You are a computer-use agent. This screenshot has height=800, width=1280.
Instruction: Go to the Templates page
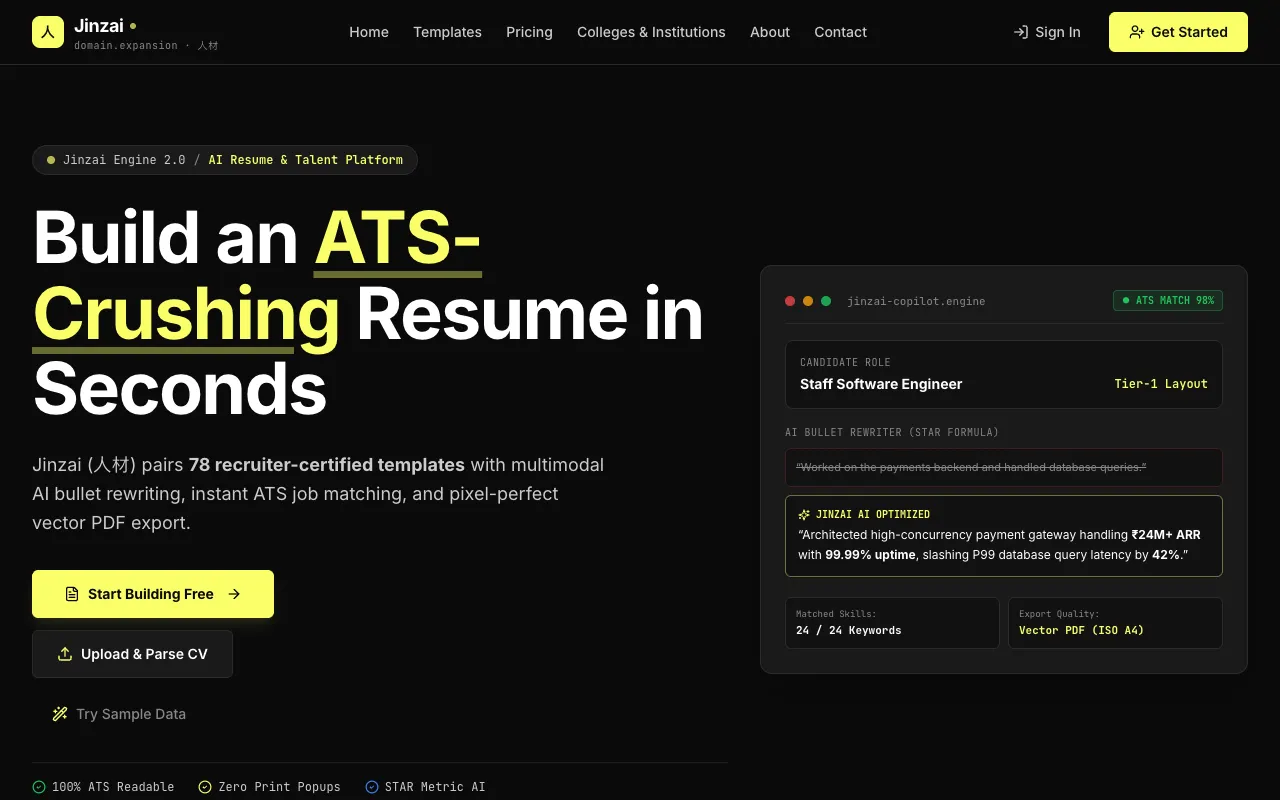click(447, 32)
